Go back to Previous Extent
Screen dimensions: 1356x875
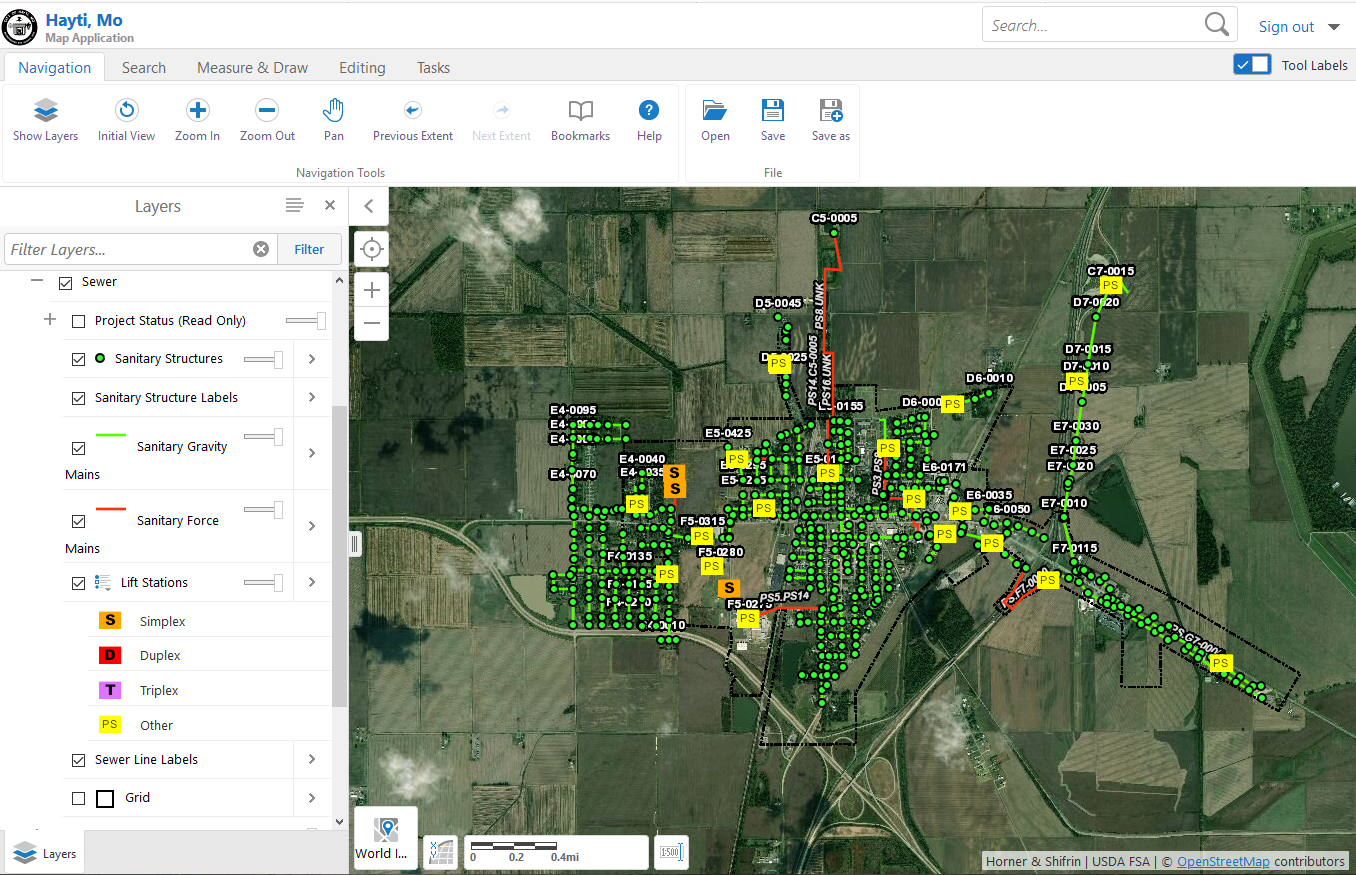pyautogui.click(x=412, y=111)
